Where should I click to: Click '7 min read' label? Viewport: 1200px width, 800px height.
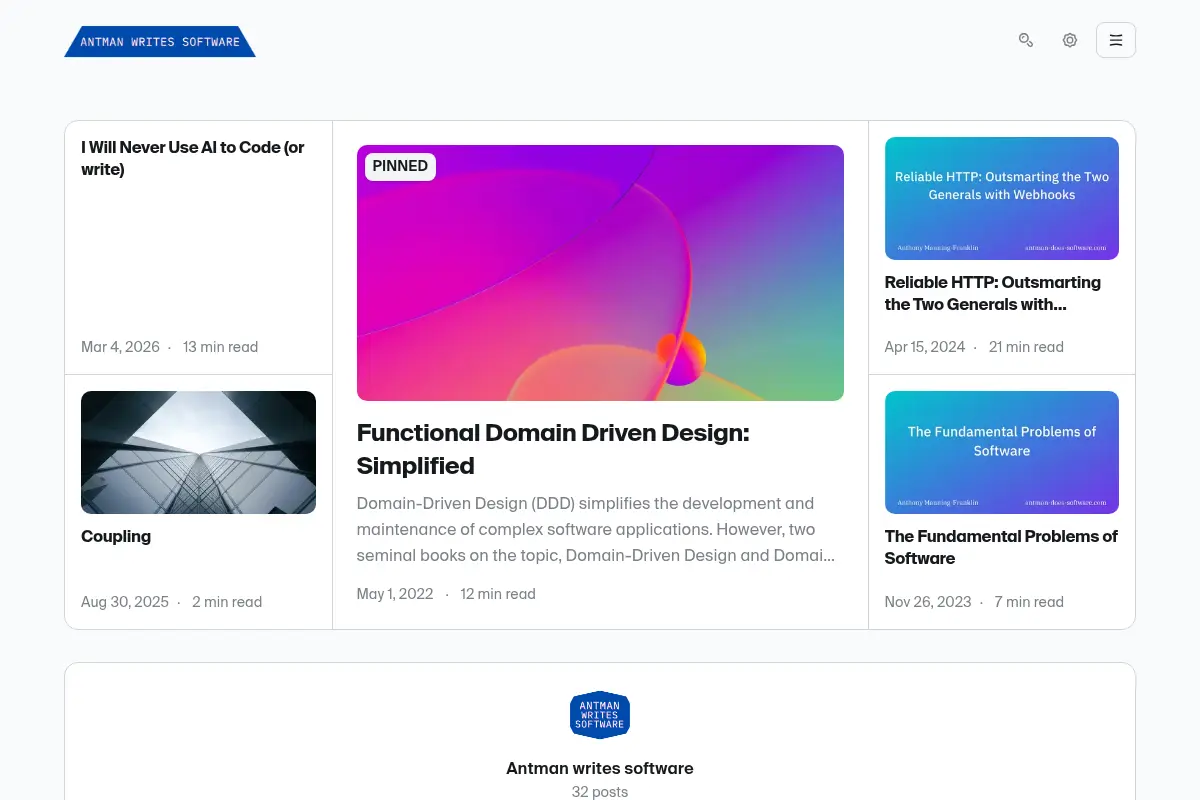click(1029, 602)
